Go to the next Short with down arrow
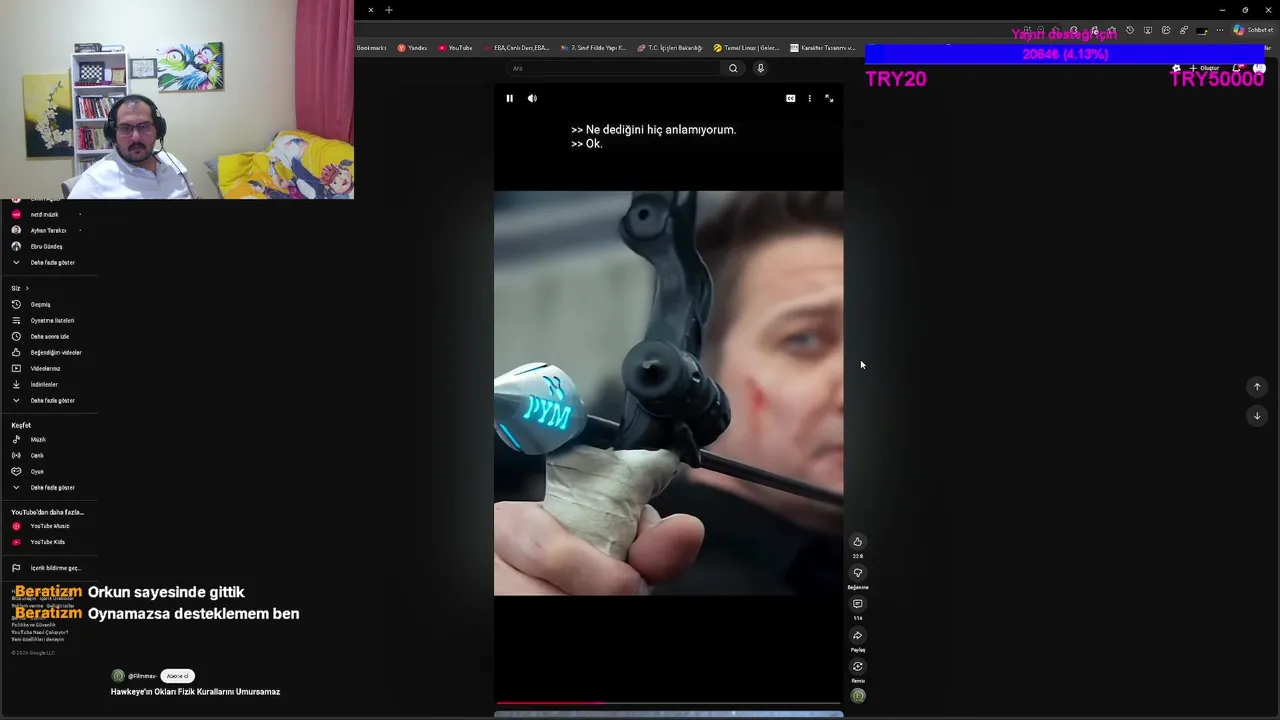Viewport: 1280px width, 720px height. [1257, 416]
